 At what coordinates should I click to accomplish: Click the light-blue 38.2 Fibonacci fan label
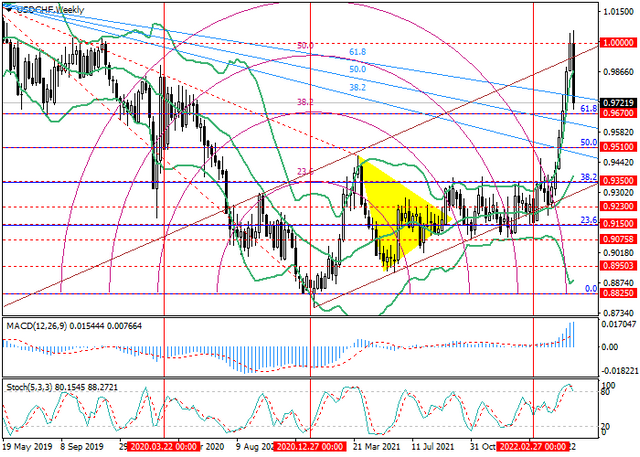click(358, 87)
